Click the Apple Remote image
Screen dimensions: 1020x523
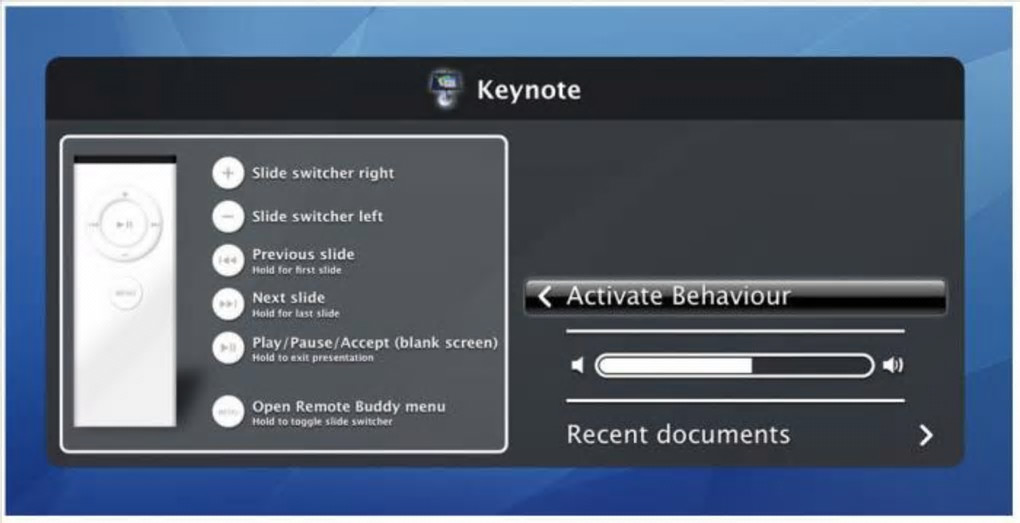pos(125,291)
